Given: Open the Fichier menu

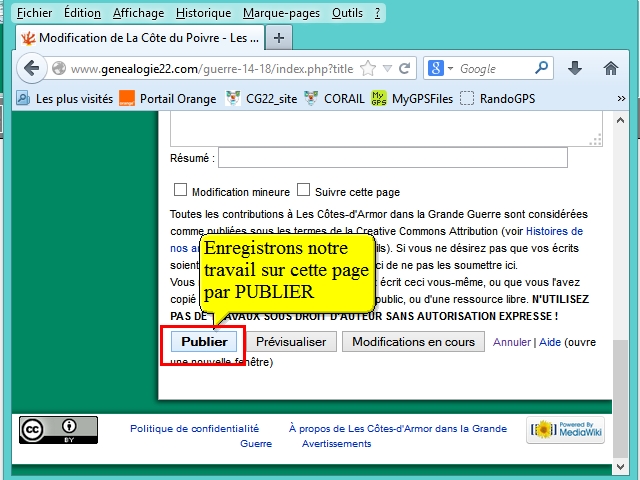Looking at the screenshot, I should pyautogui.click(x=34, y=13).
